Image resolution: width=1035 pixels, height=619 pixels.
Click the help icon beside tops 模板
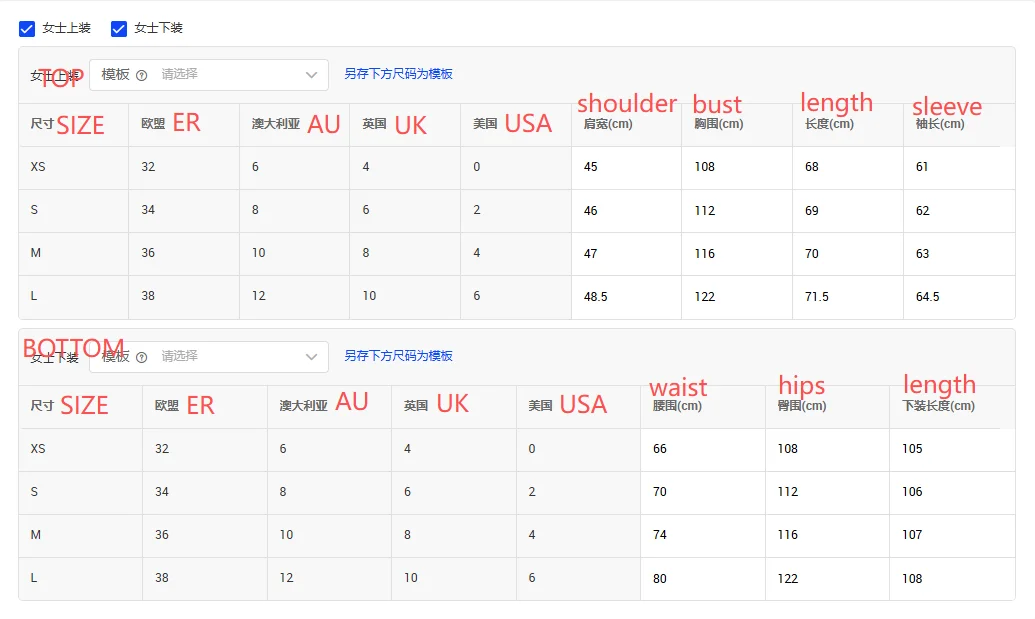tap(141, 75)
